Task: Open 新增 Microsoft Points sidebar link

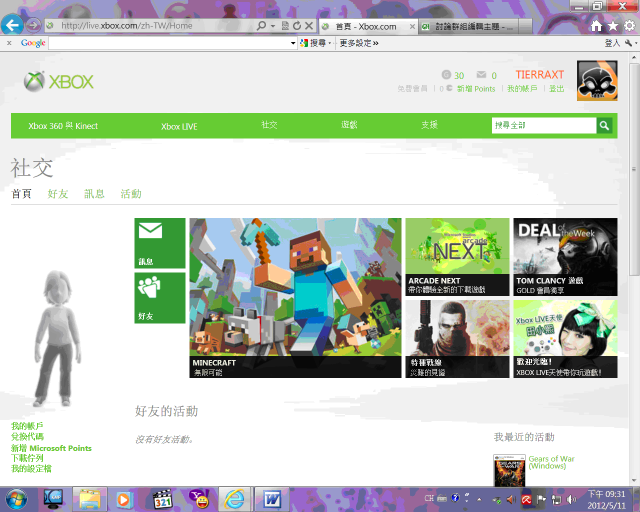Action: (51, 448)
